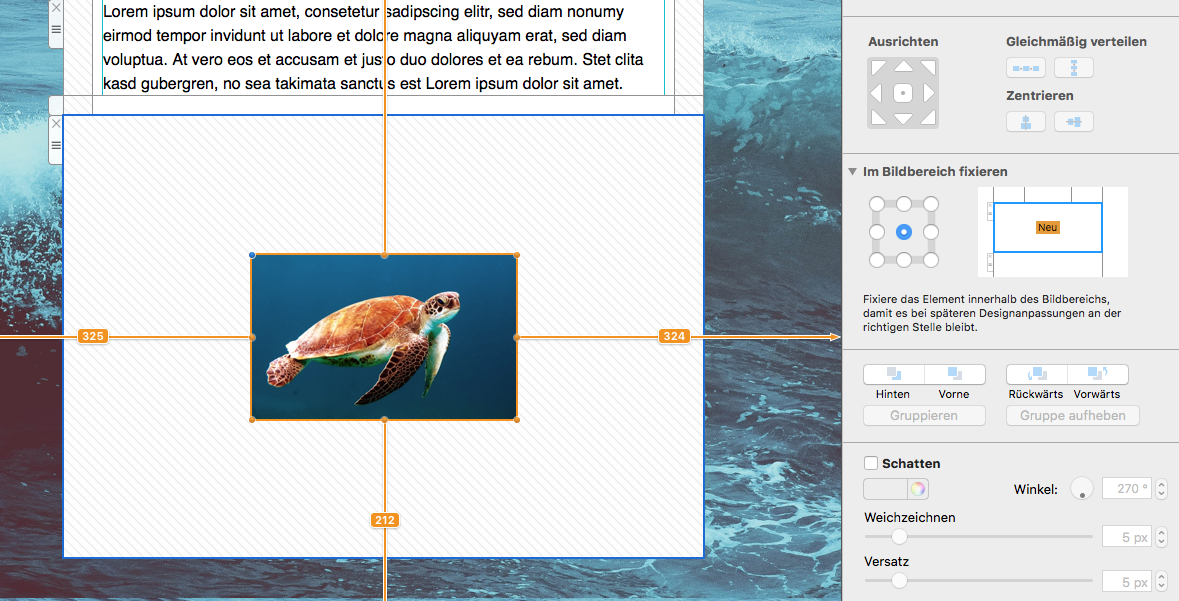Screen dimensions: 1179x601
Task: Open the text section's menu handle
Action: 56,29
